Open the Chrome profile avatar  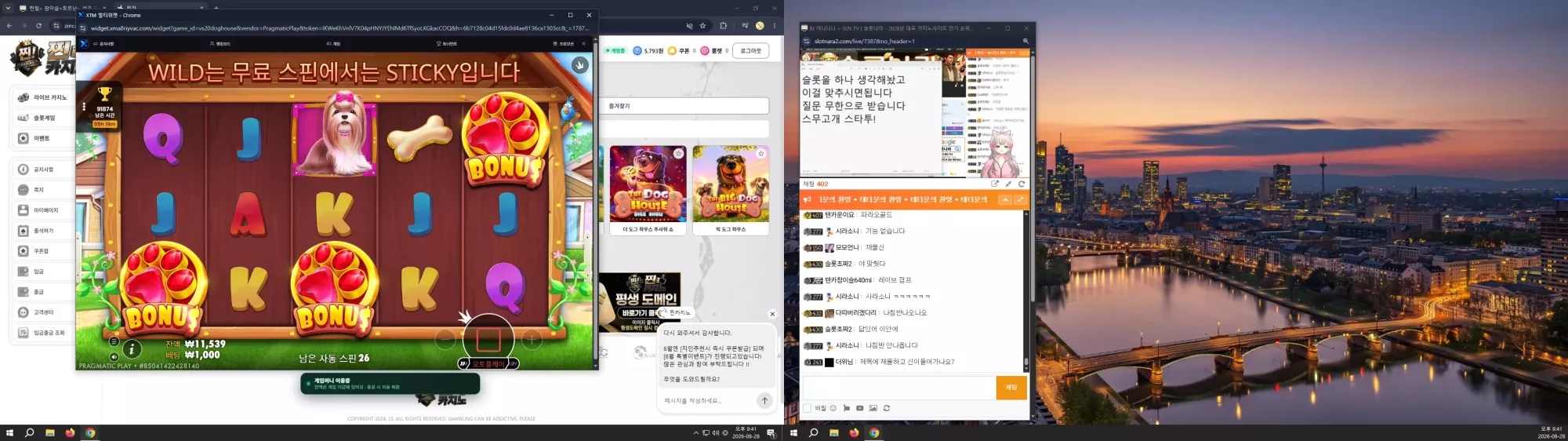(x=759, y=26)
